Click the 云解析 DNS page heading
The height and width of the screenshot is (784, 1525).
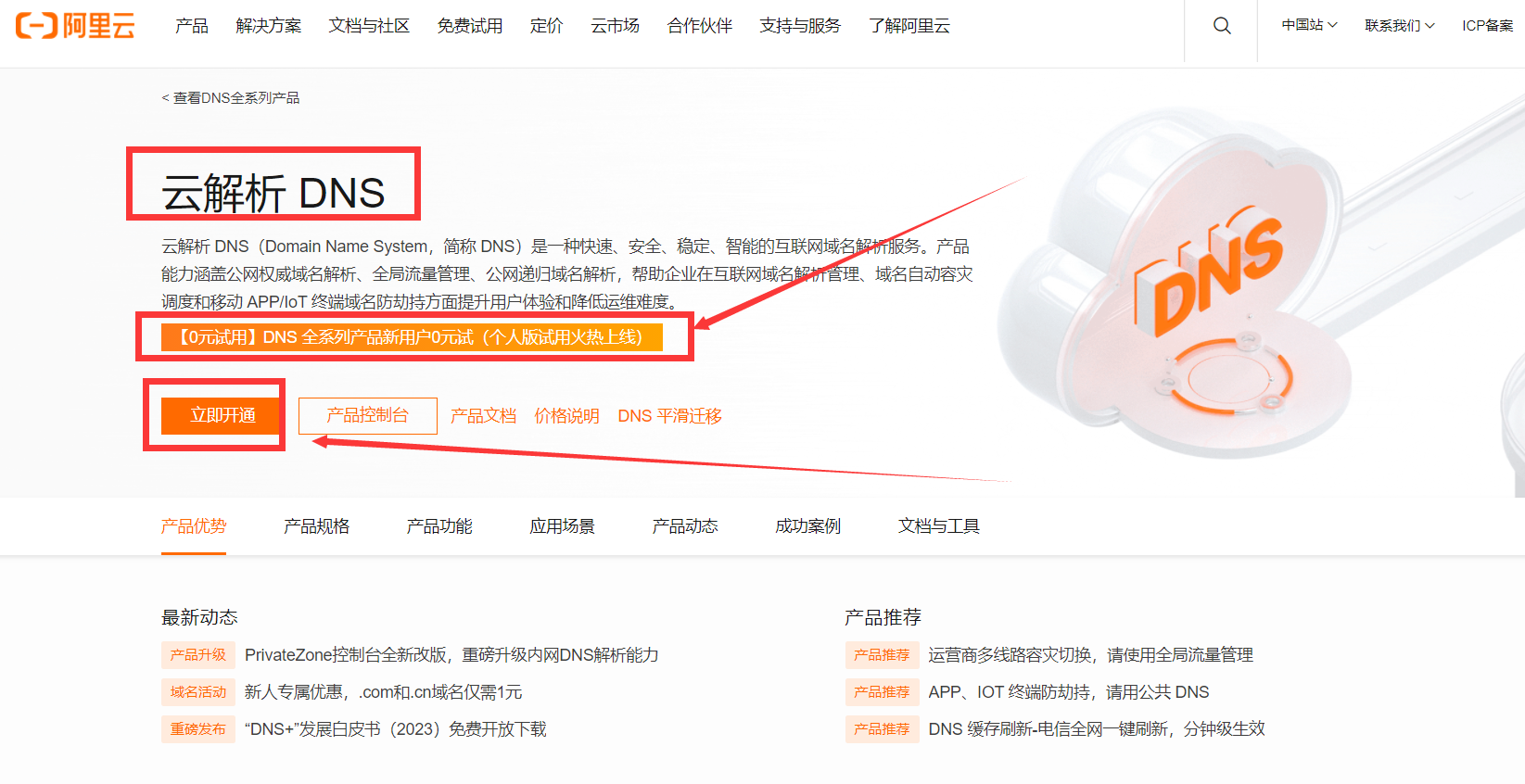273,194
